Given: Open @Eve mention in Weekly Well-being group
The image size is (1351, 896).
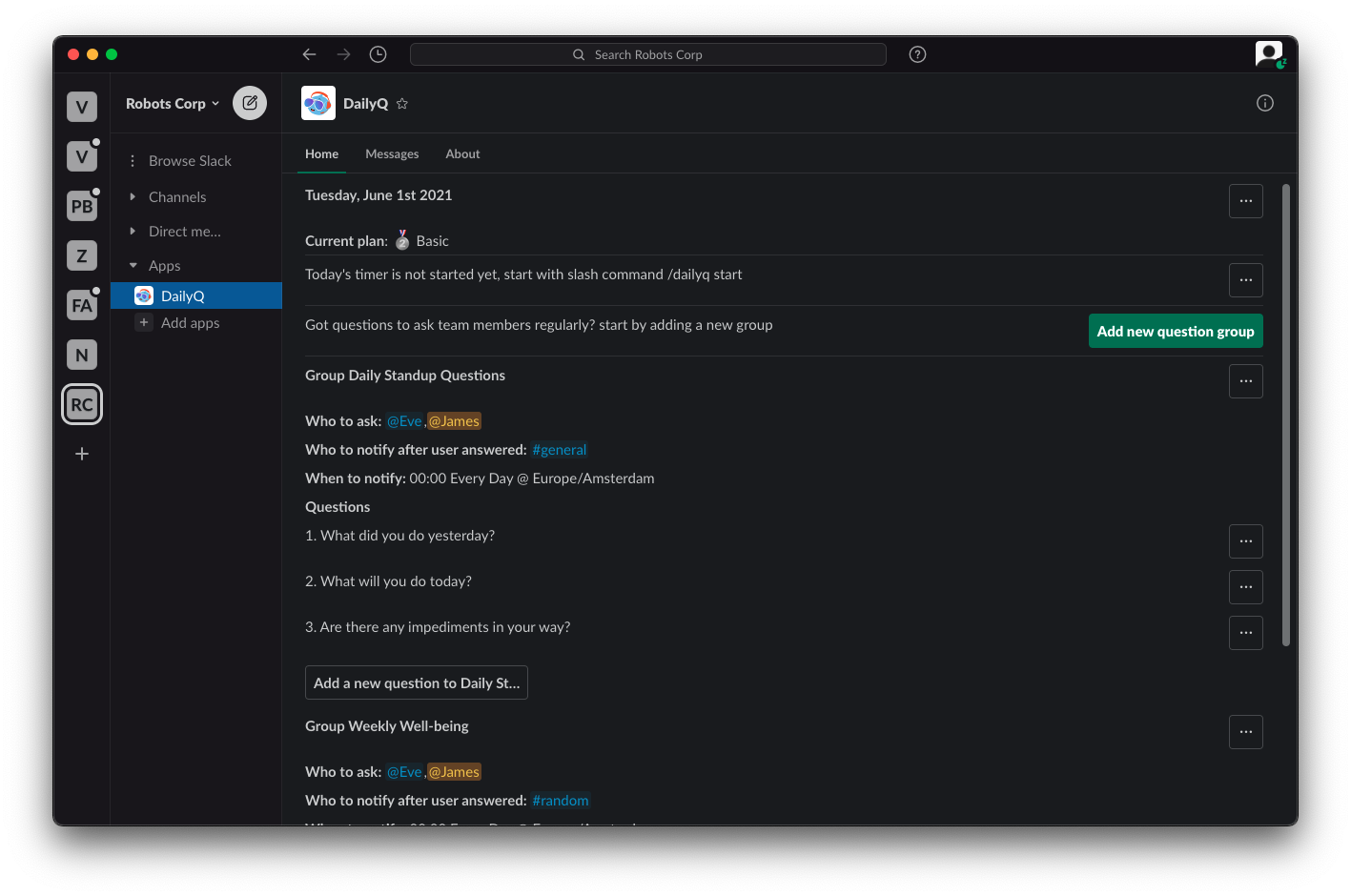Looking at the screenshot, I should 404,771.
